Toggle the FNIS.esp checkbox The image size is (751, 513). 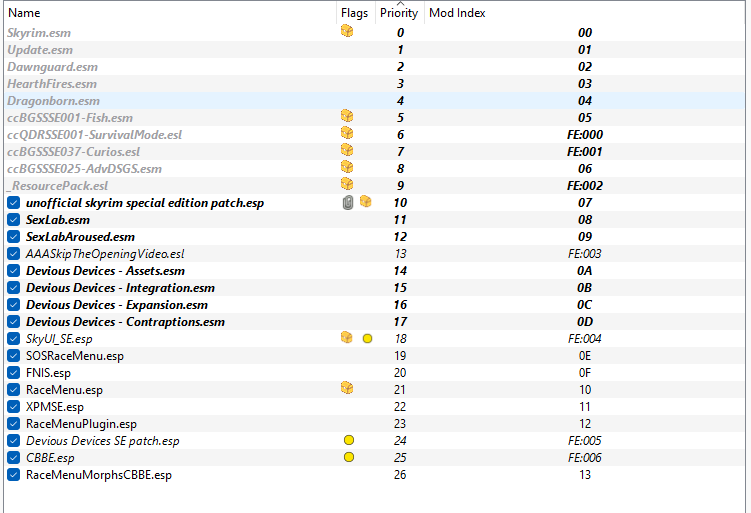point(14,373)
